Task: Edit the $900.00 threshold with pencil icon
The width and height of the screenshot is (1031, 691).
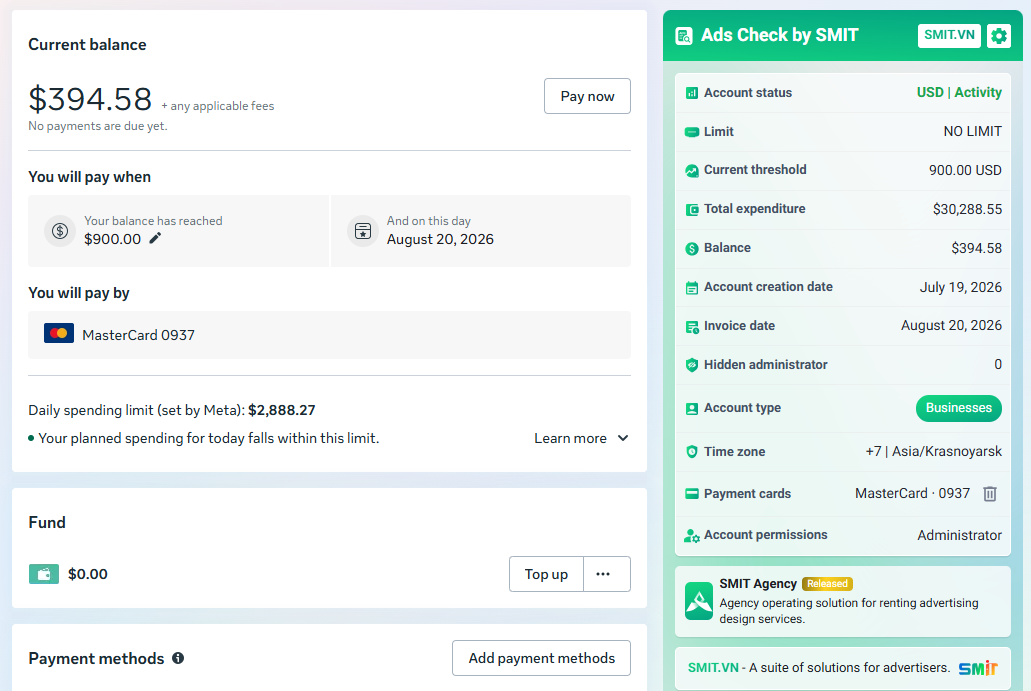Action: tap(155, 239)
